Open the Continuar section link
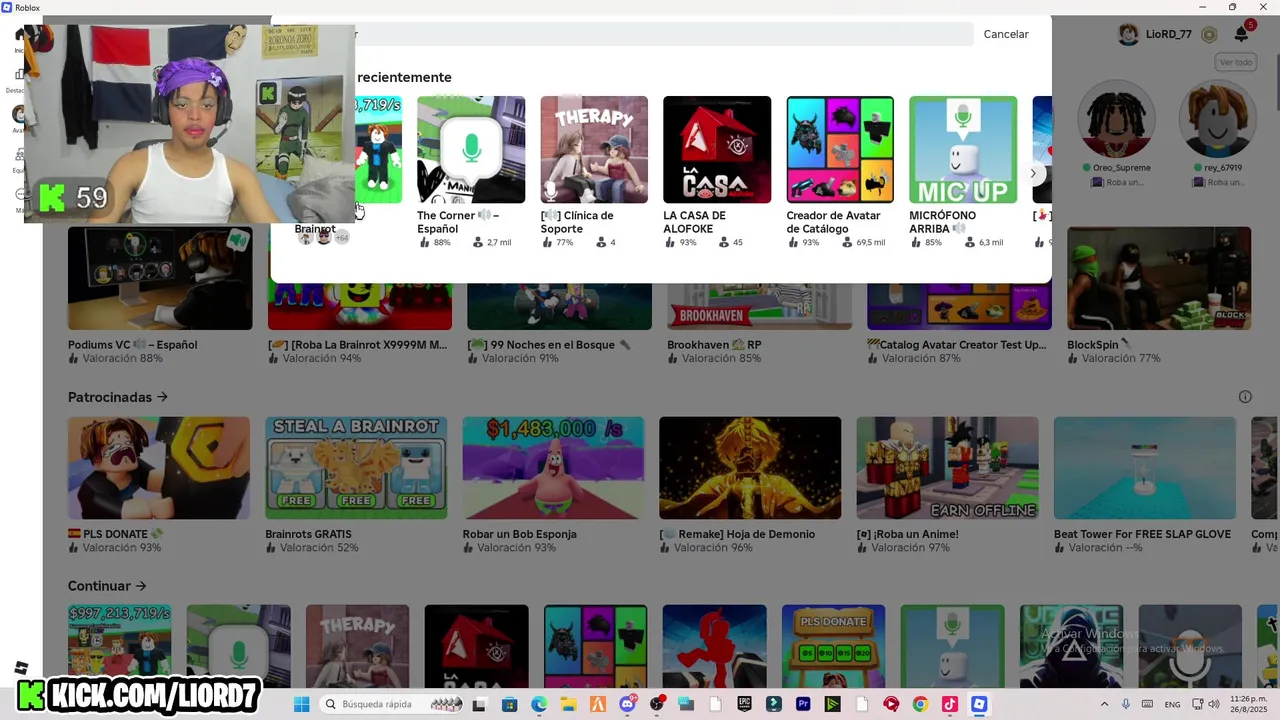1280x720 pixels. click(x=107, y=586)
